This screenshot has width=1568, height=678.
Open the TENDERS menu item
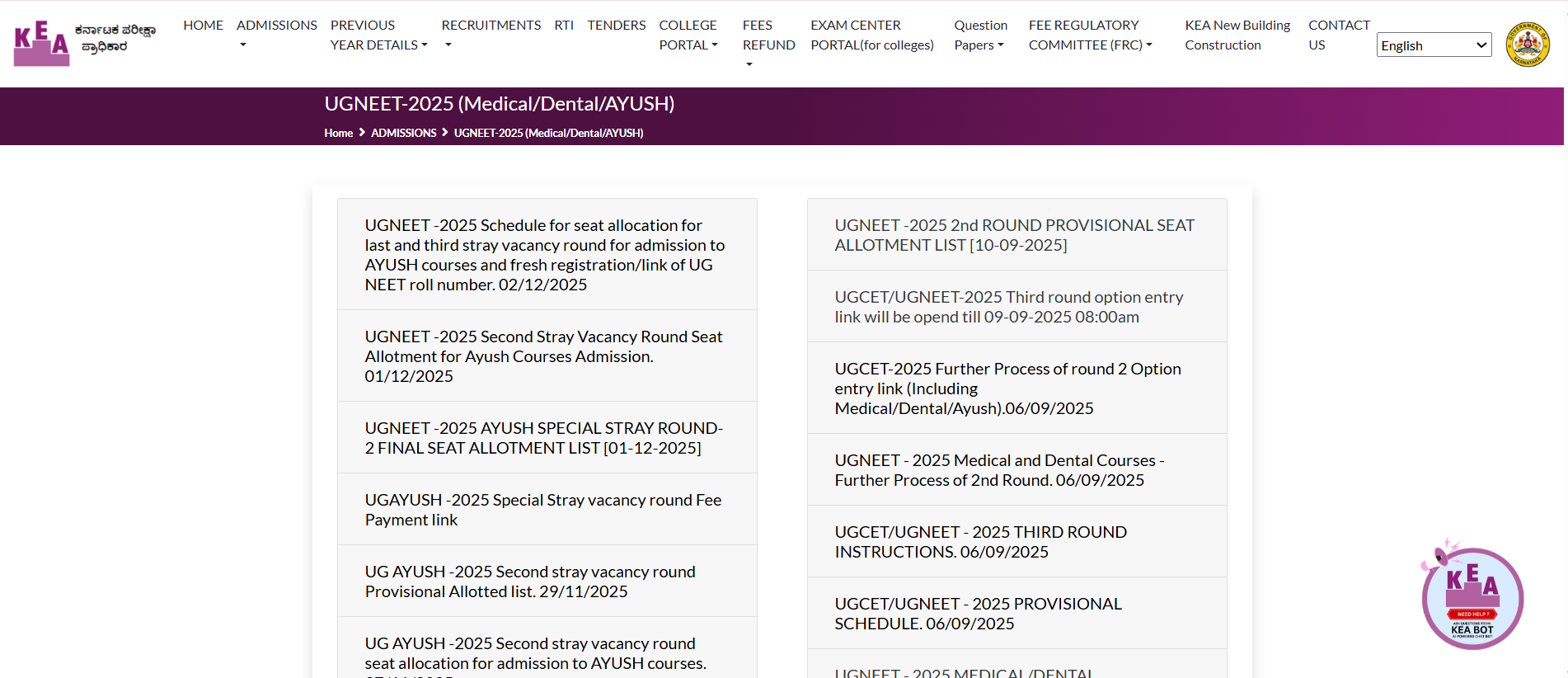point(616,26)
